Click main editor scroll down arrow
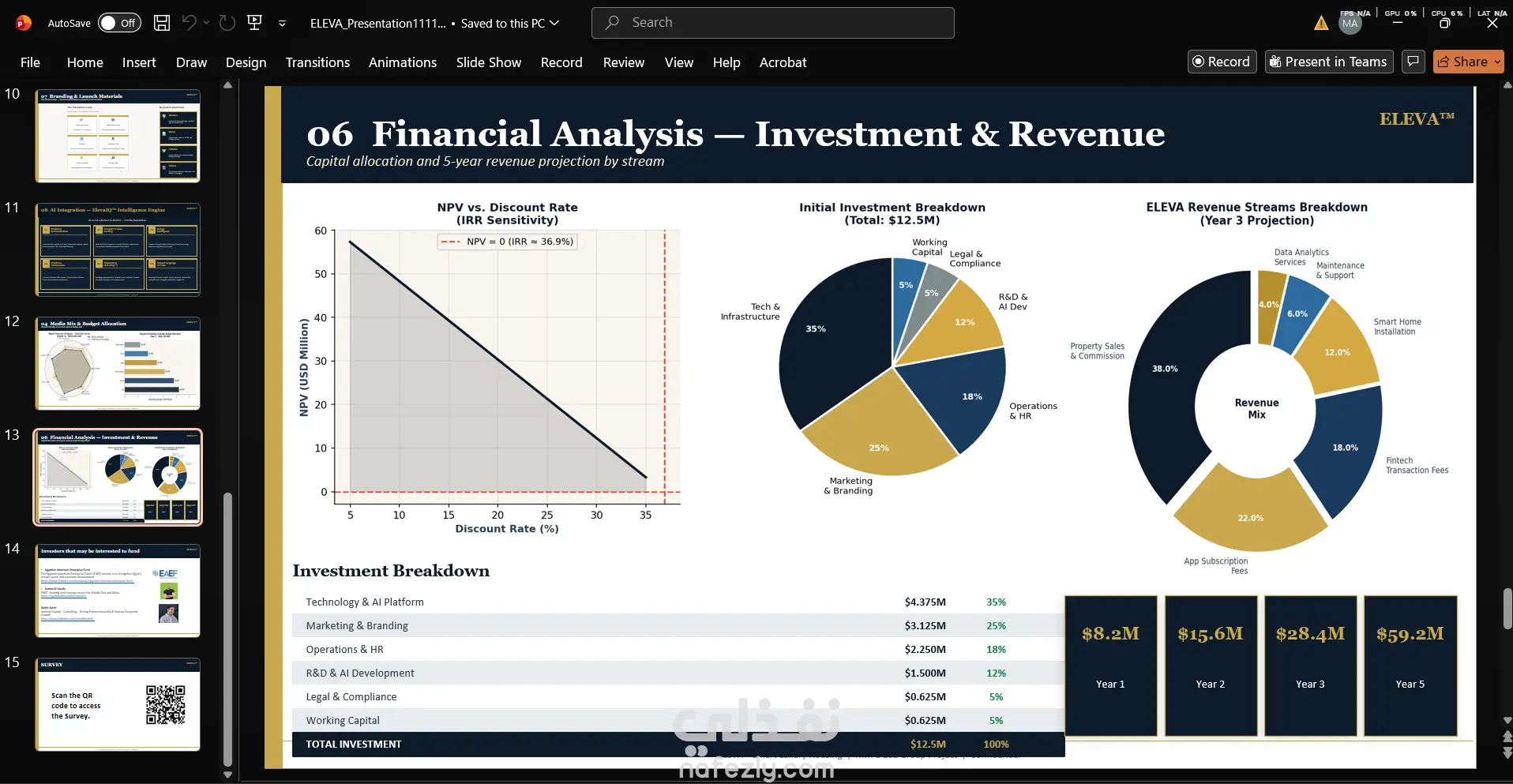Image resolution: width=1513 pixels, height=784 pixels. click(1507, 721)
